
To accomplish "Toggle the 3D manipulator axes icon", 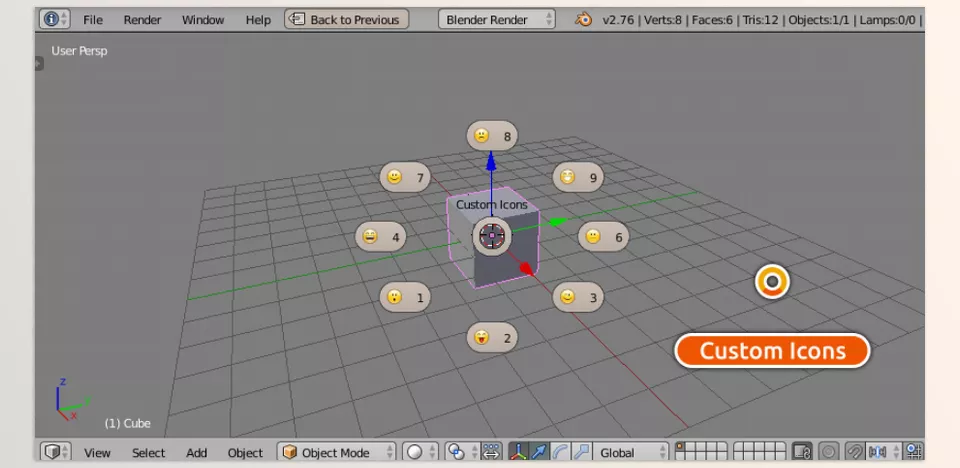I will (518, 452).
